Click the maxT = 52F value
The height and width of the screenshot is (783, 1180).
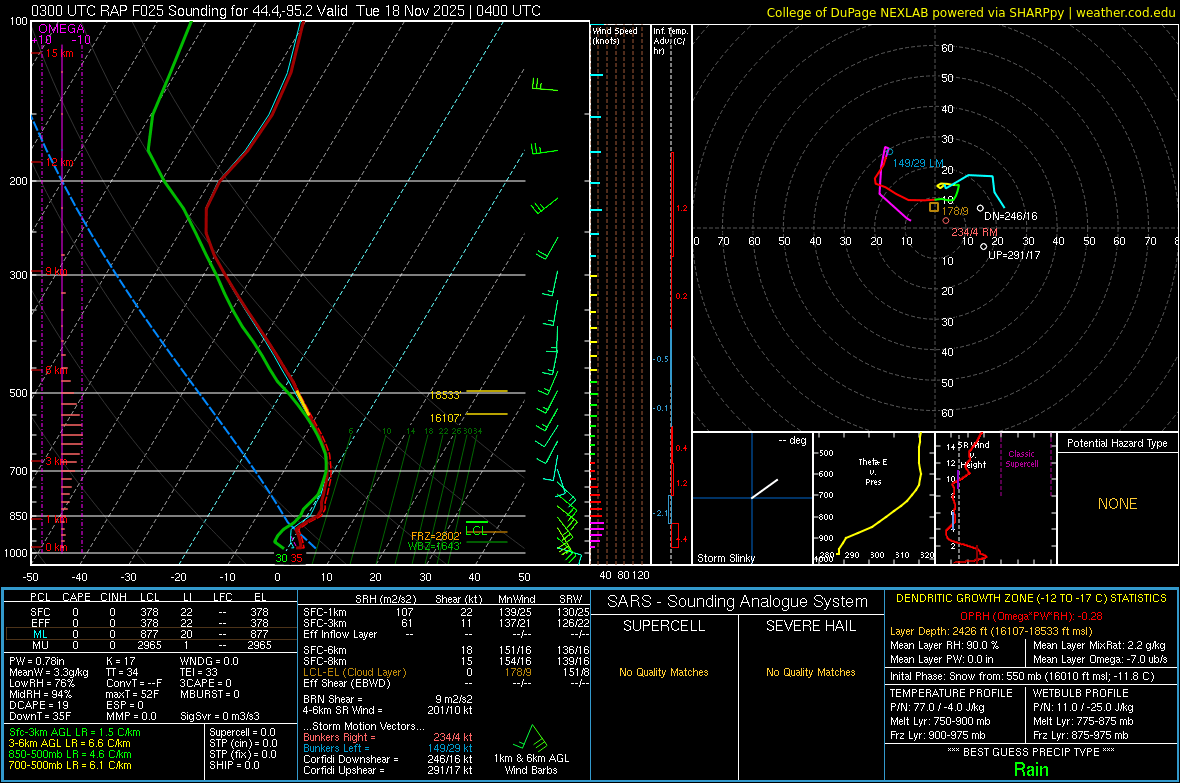pos(132,694)
